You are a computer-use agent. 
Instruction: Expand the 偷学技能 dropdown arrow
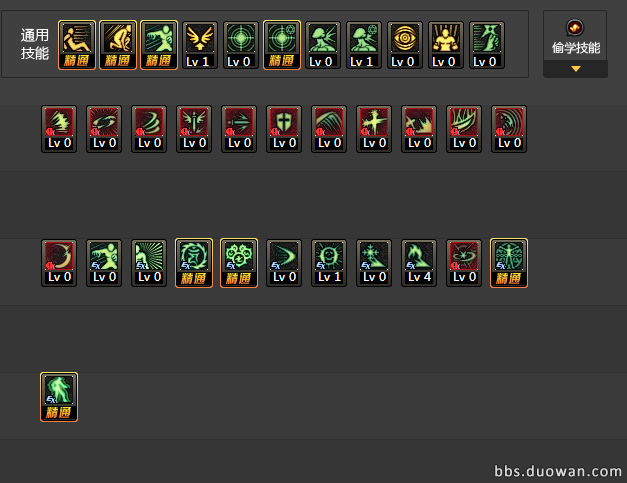point(576,69)
